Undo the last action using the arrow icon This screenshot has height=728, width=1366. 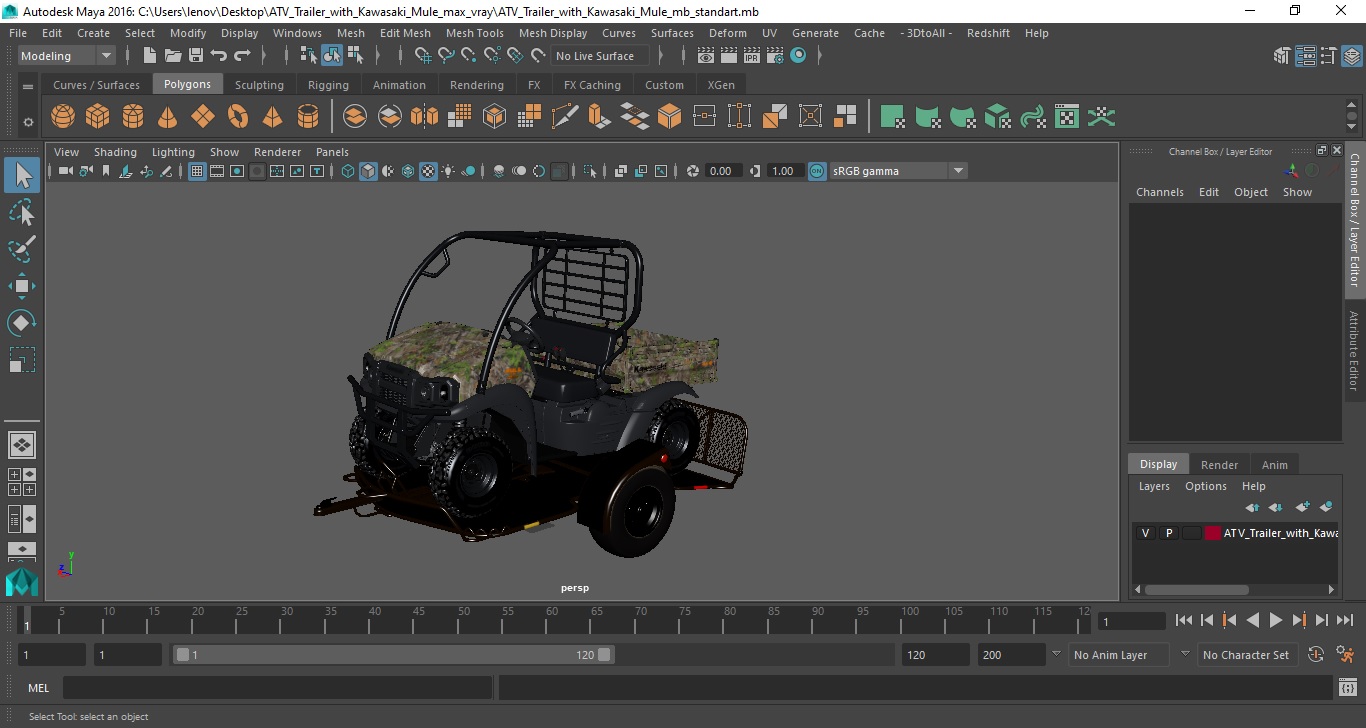click(219, 56)
